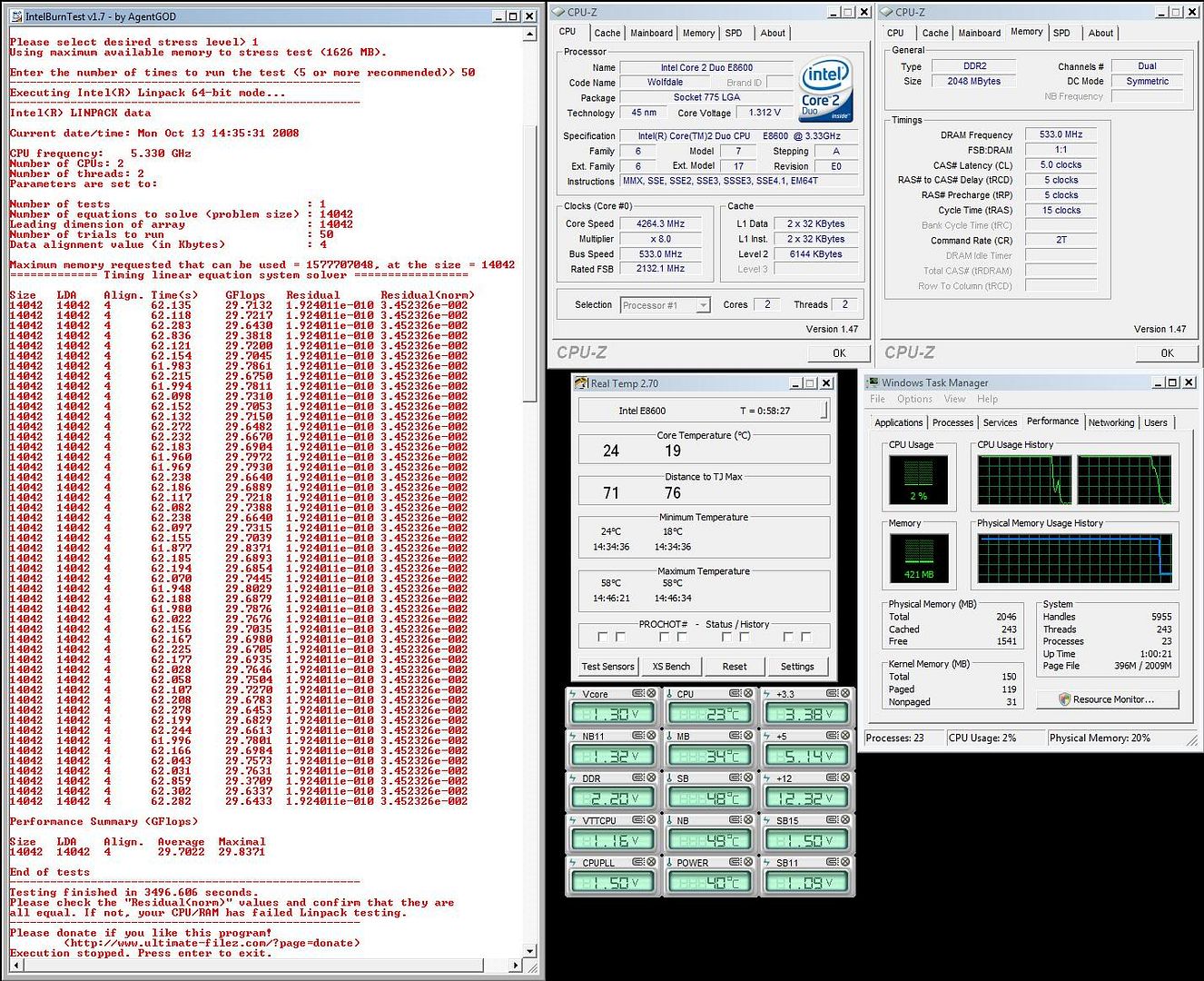Click the IntelBurnTest window title icon
Screen dimensions: 1204x981
coord(16,16)
